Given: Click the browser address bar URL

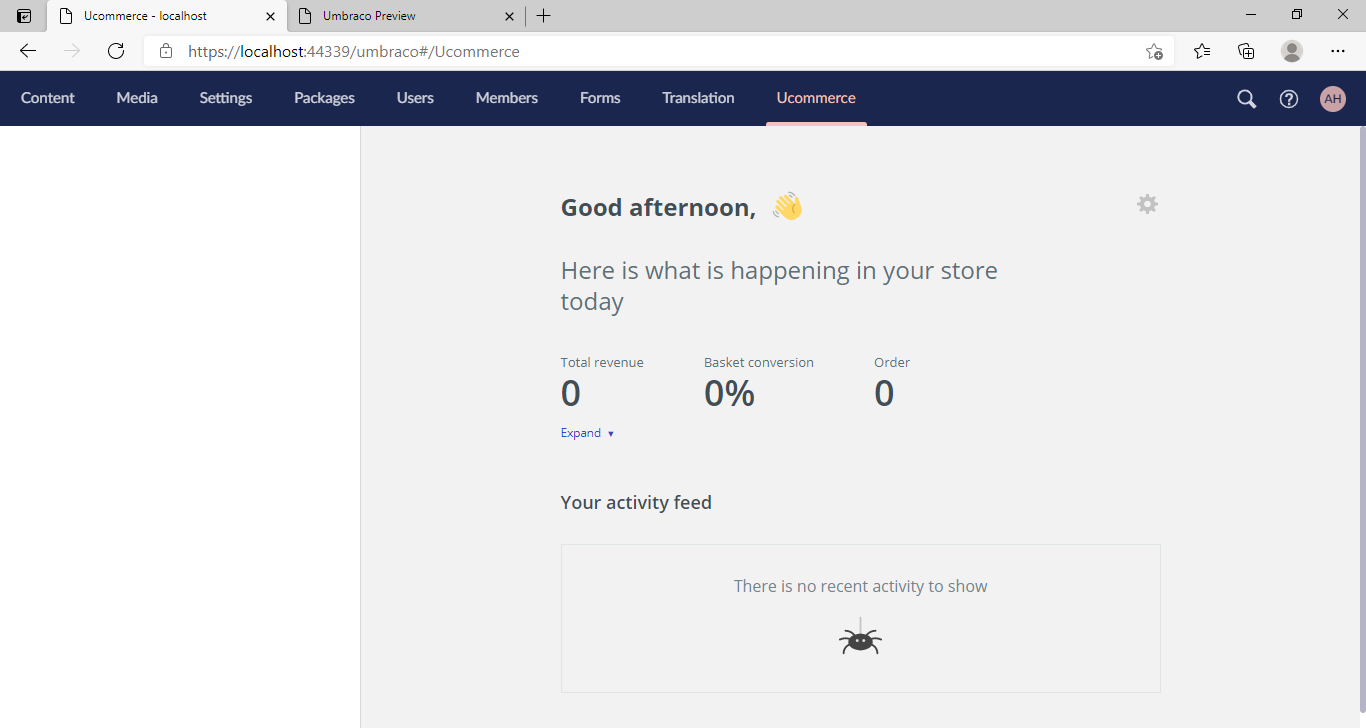Looking at the screenshot, I should (354, 51).
